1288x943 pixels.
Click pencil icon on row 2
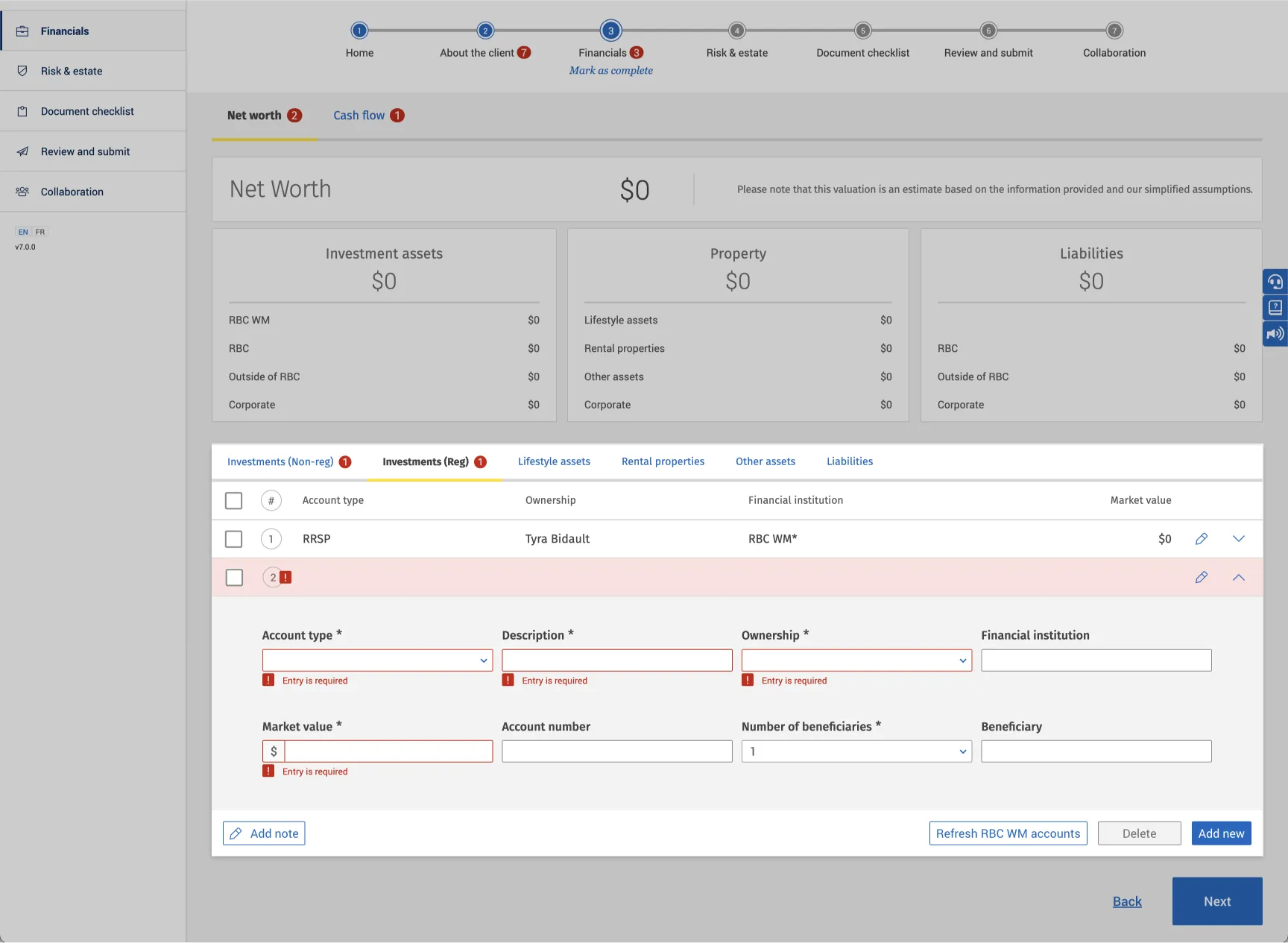pyautogui.click(x=1201, y=578)
